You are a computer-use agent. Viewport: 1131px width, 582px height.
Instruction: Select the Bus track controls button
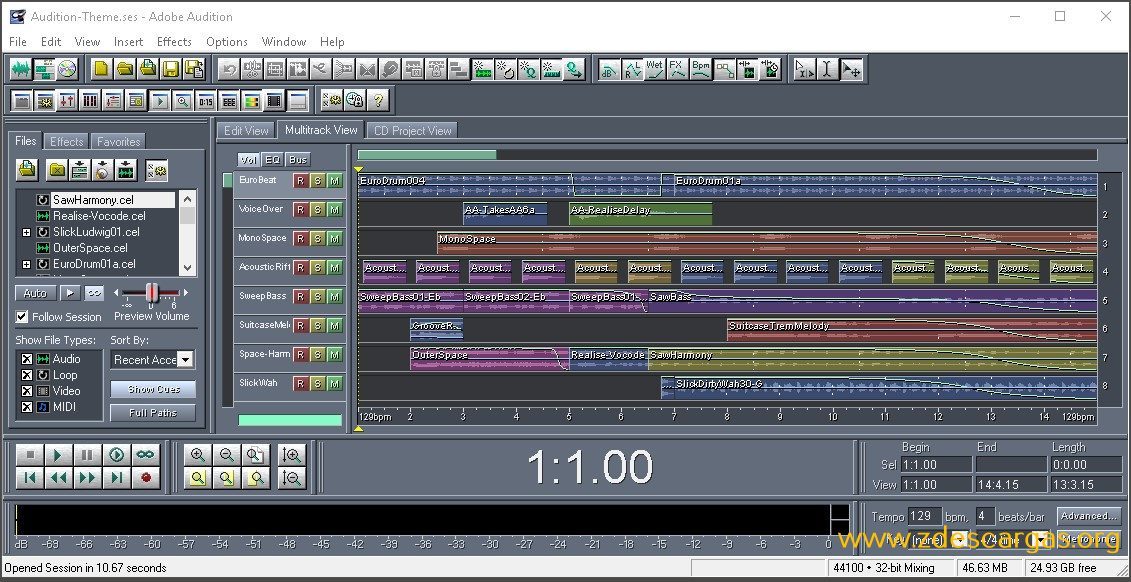(x=297, y=160)
